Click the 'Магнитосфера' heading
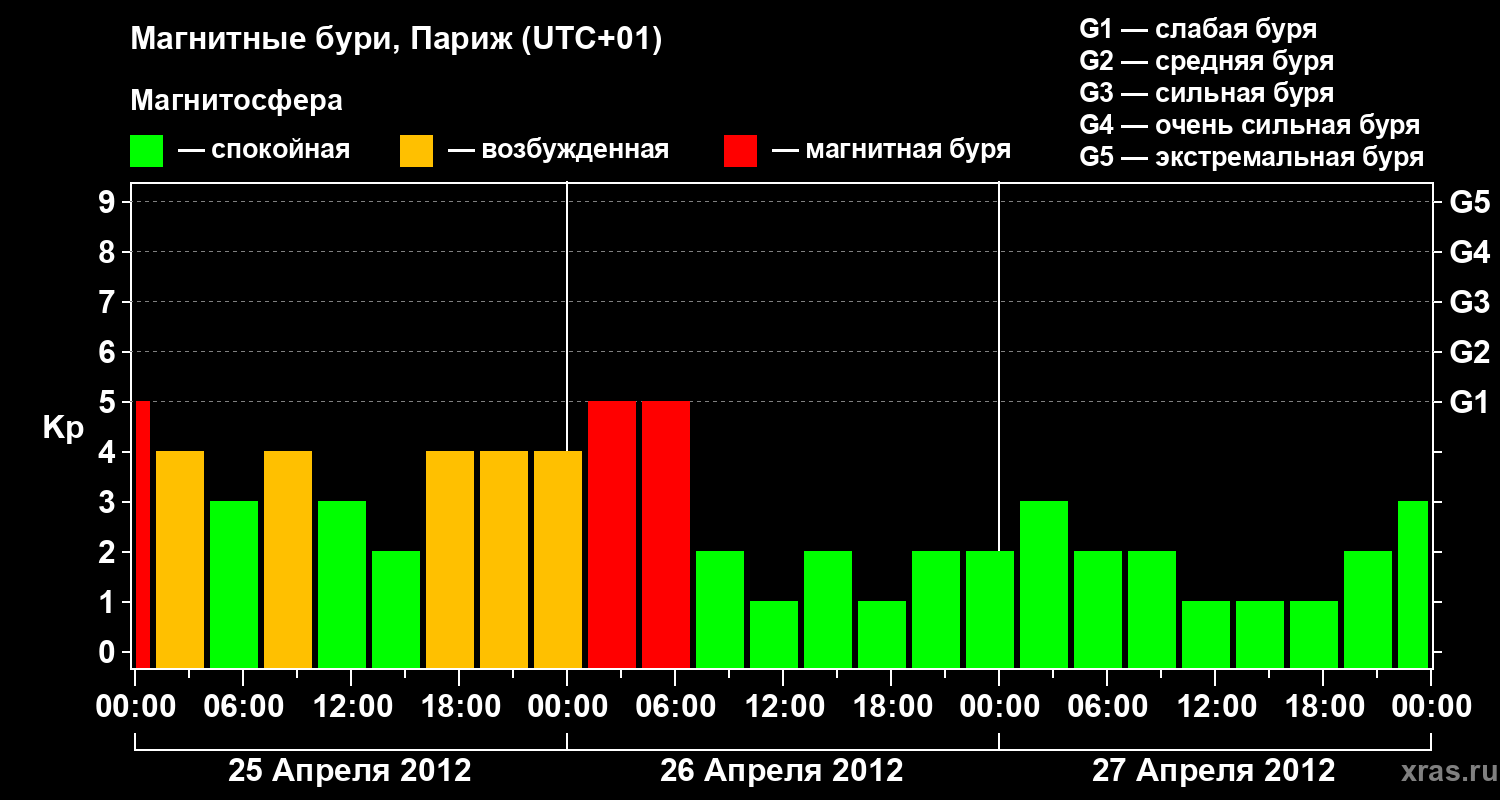Viewport: 1500px width, 800px height. (236, 101)
